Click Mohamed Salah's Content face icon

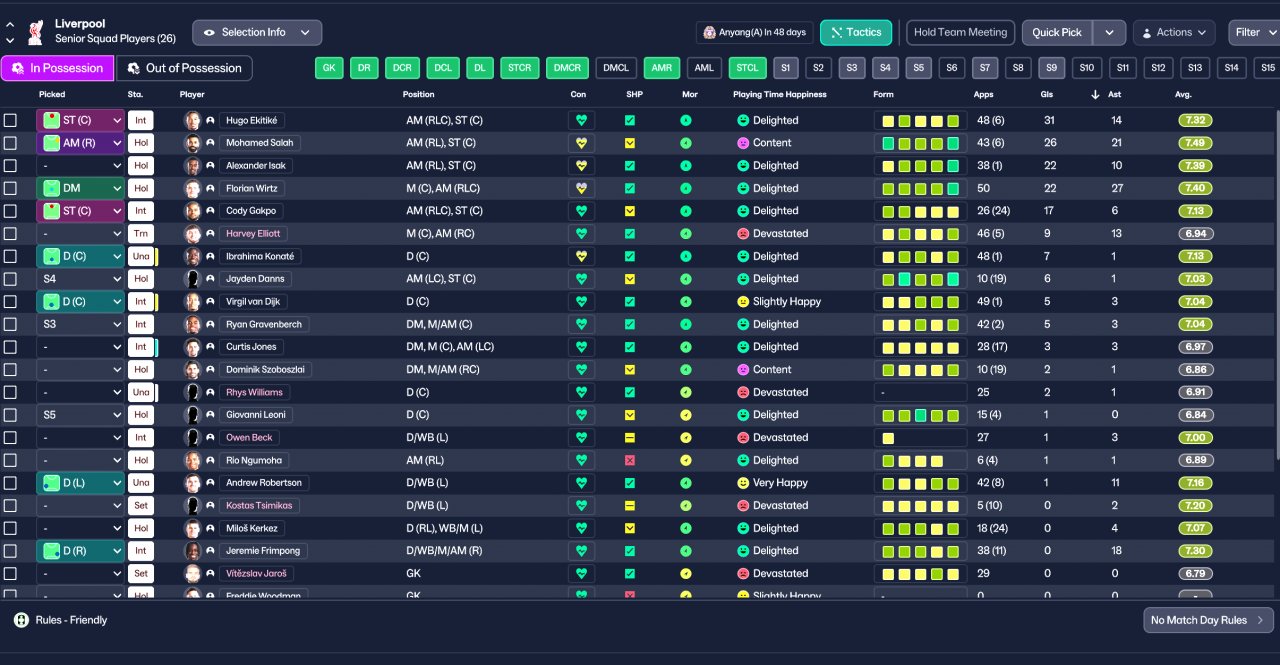(x=743, y=143)
